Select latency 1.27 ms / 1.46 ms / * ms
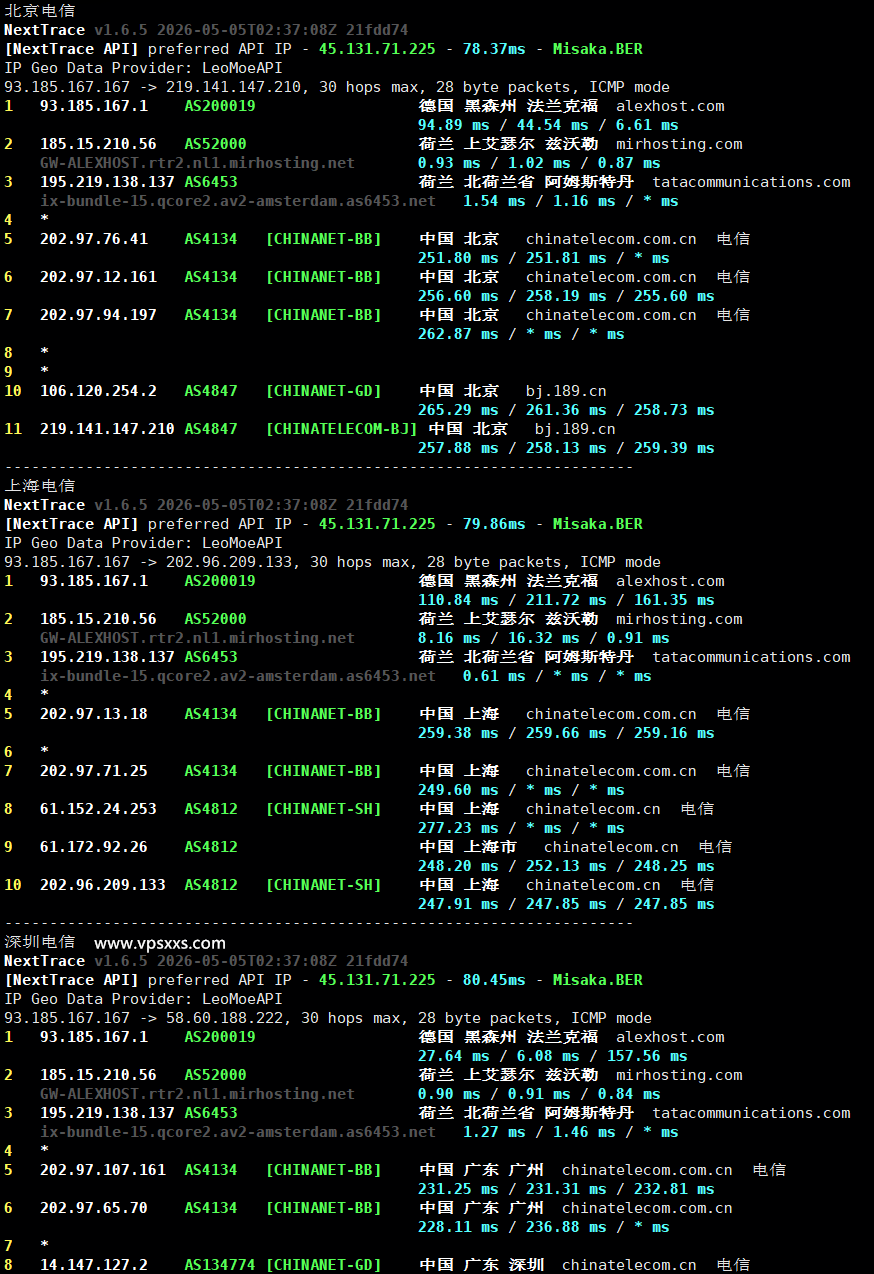The image size is (874, 1274). pyautogui.click(x=570, y=1132)
